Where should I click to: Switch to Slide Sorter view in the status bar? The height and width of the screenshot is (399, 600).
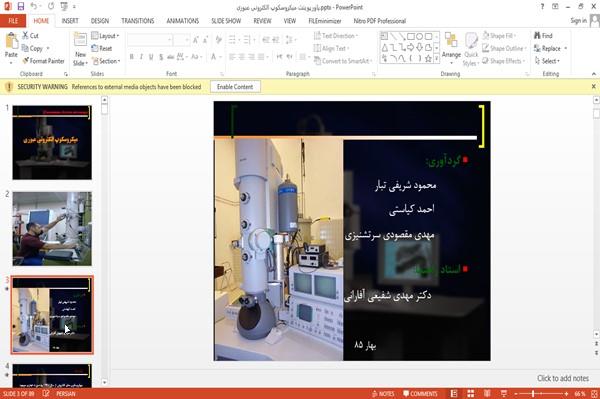(x=471, y=394)
